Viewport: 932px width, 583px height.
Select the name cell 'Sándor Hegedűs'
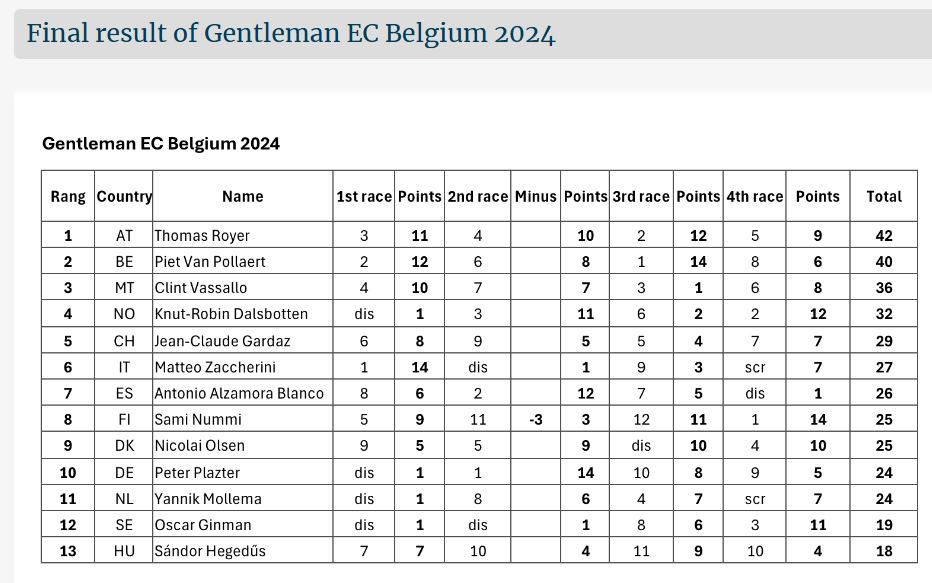tap(243, 551)
